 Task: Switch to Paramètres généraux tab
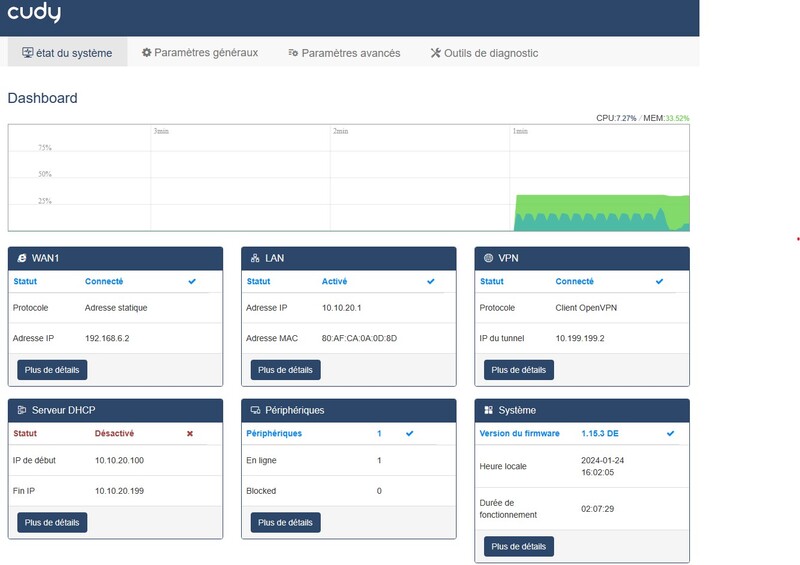pos(200,53)
